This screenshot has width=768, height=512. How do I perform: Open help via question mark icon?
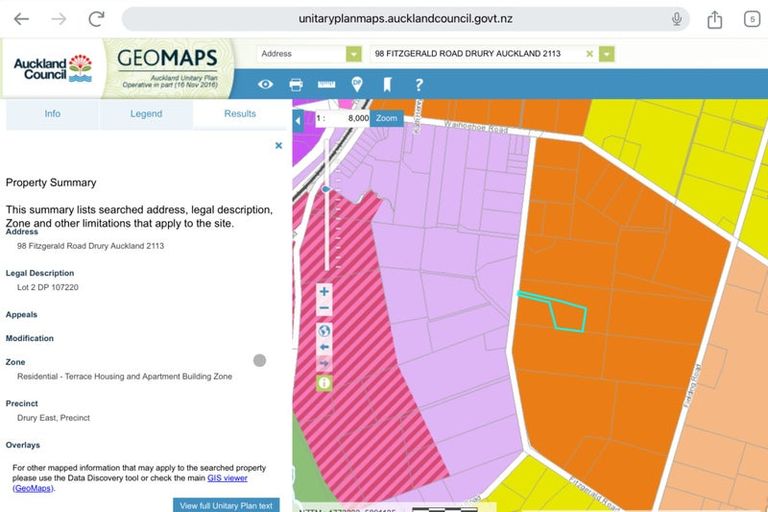(x=419, y=85)
